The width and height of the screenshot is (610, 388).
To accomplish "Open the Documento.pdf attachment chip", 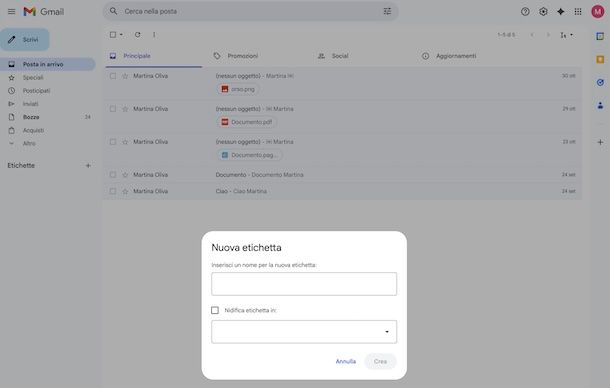I will 247,122.
